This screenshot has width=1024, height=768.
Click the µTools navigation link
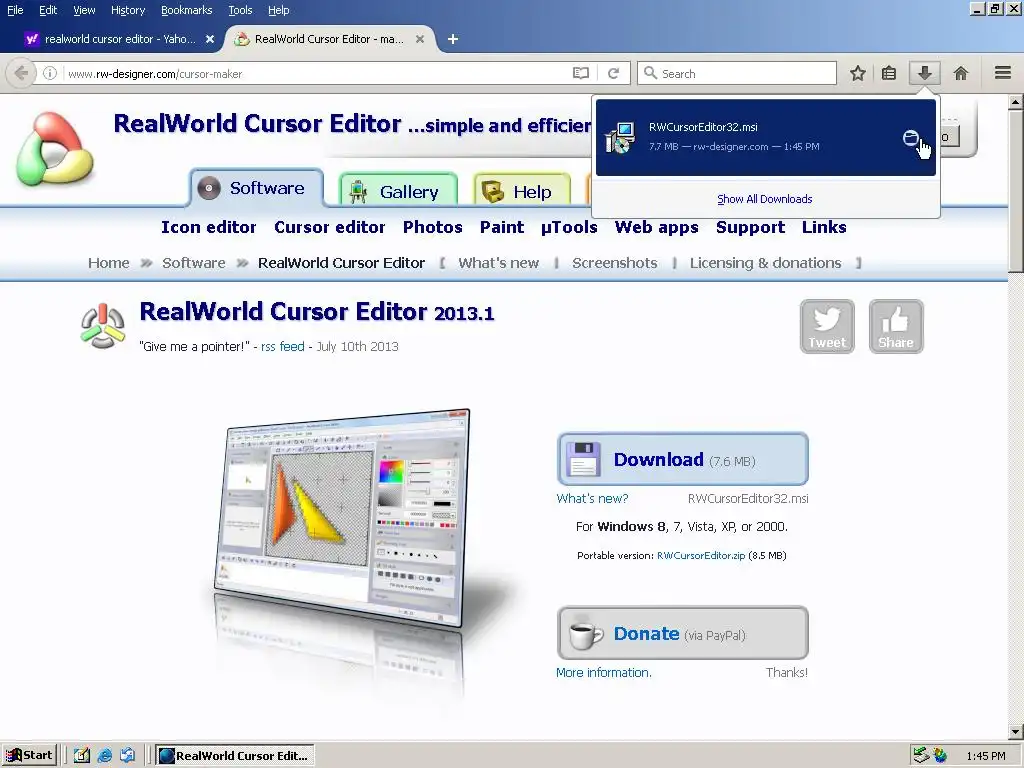tap(569, 227)
